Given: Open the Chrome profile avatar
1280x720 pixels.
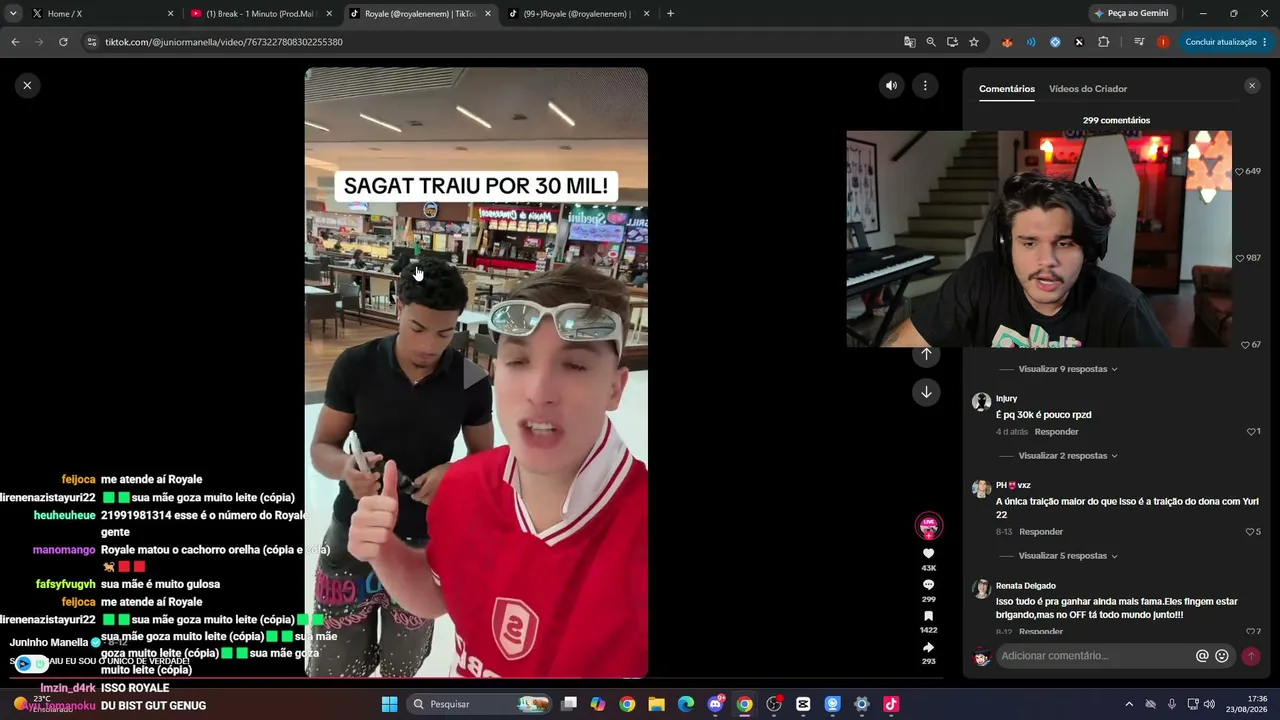Looking at the screenshot, I should [x=1163, y=42].
